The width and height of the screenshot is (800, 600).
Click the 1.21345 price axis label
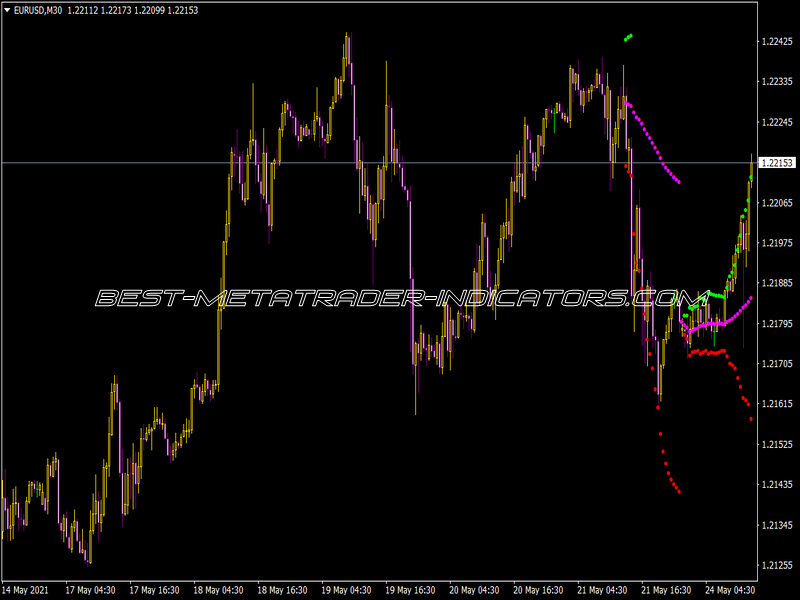[777, 525]
